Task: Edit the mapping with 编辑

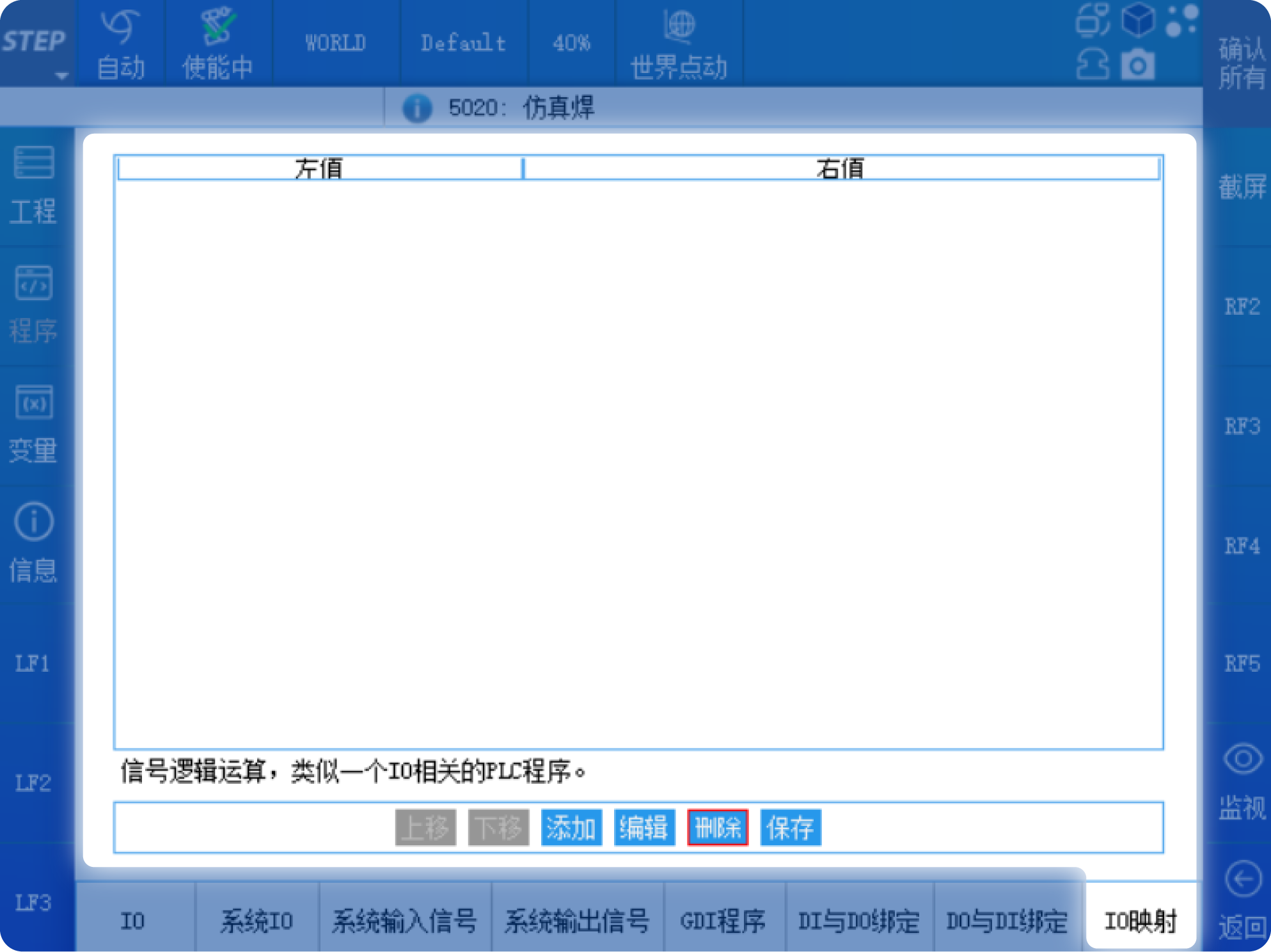Action: point(644,828)
